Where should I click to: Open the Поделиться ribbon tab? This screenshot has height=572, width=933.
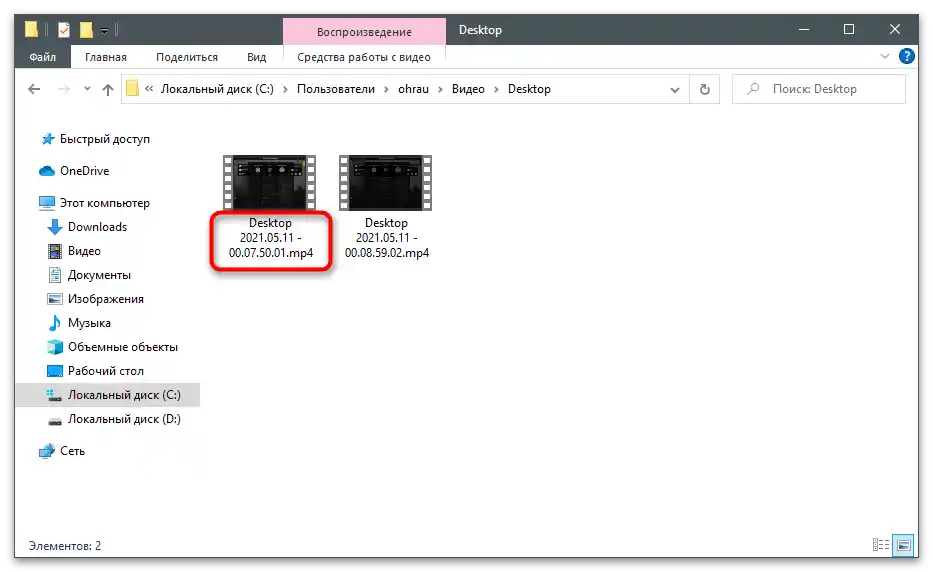click(187, 57)
